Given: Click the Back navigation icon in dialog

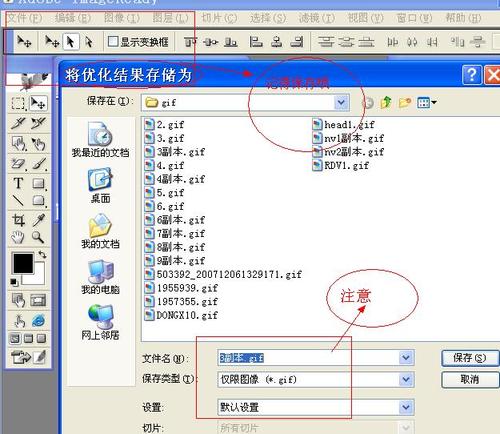Looking at the screenshot, I should click(x=368, y=103).
